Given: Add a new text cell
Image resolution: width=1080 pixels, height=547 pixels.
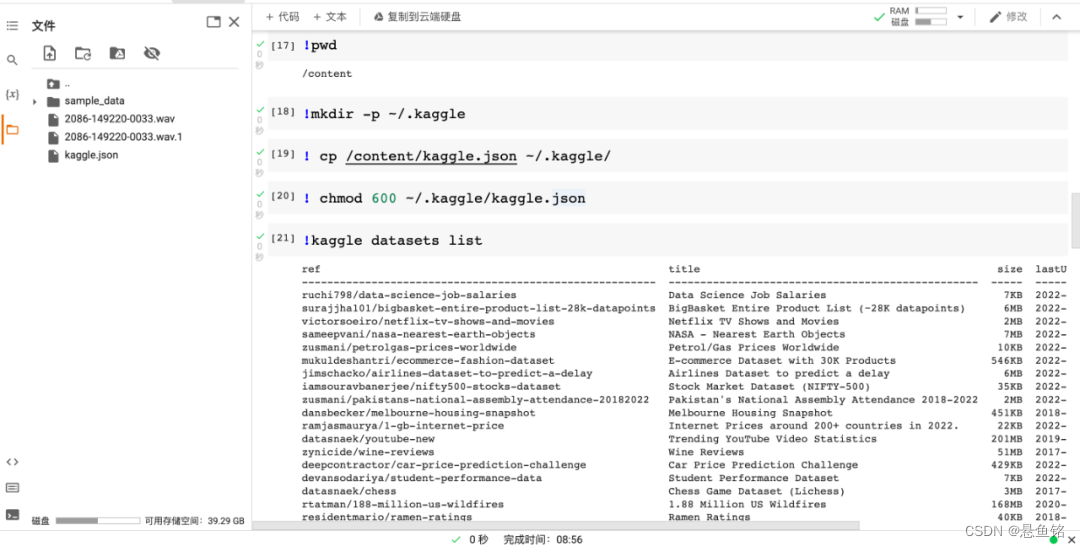Looking at the screenshot, I should 330,17.
